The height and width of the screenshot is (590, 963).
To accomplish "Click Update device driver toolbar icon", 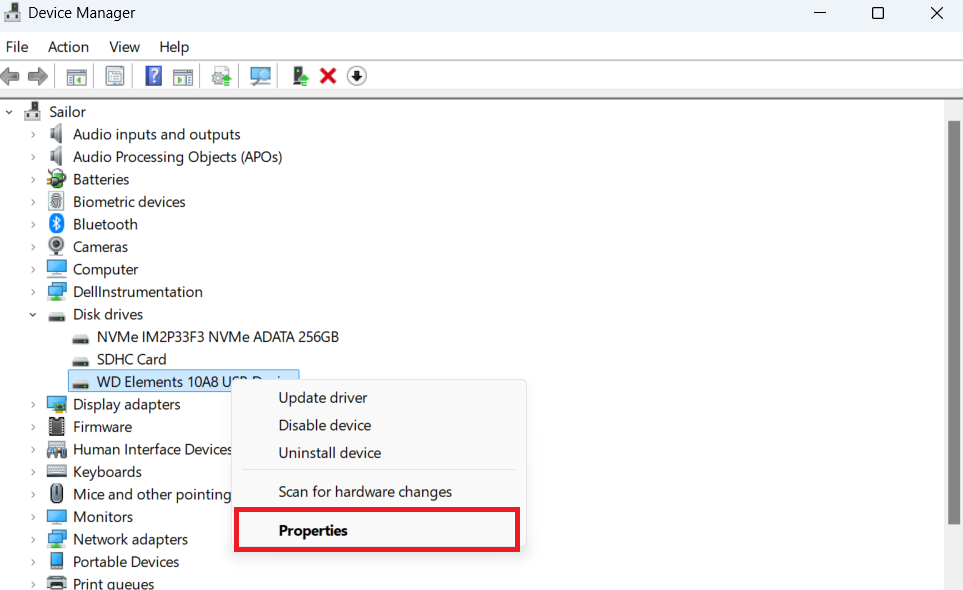I will tap(221, 77).
